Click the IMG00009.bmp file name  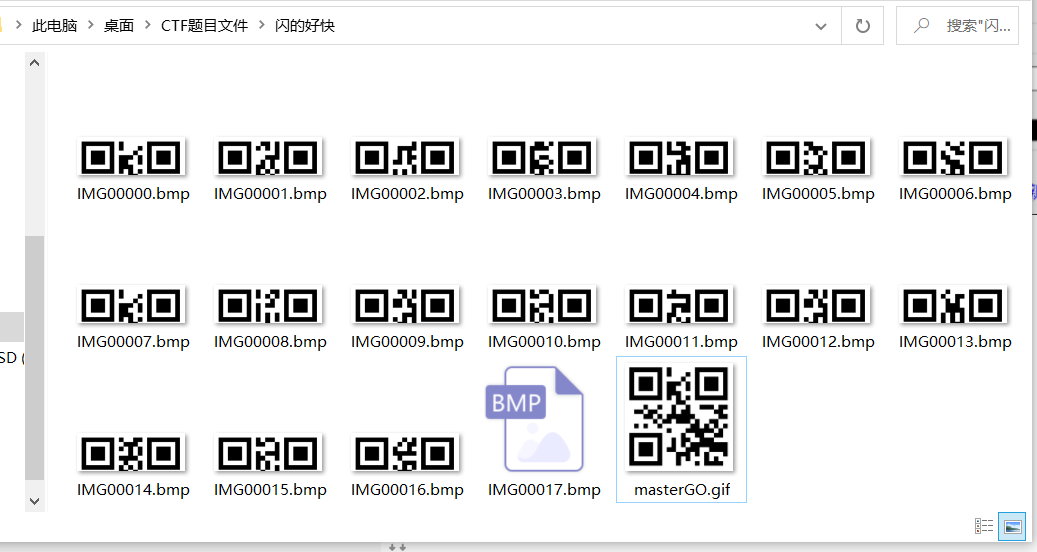click(407, 342)
